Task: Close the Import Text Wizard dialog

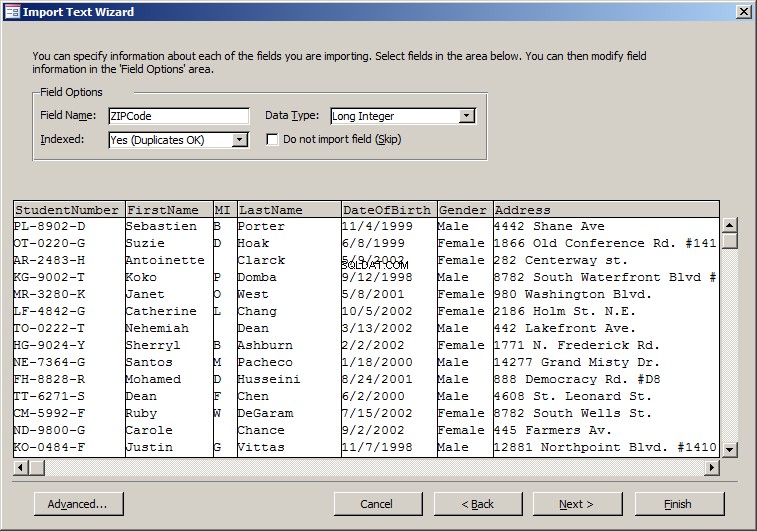Action: pyautogui.click(x=743, y=12)
